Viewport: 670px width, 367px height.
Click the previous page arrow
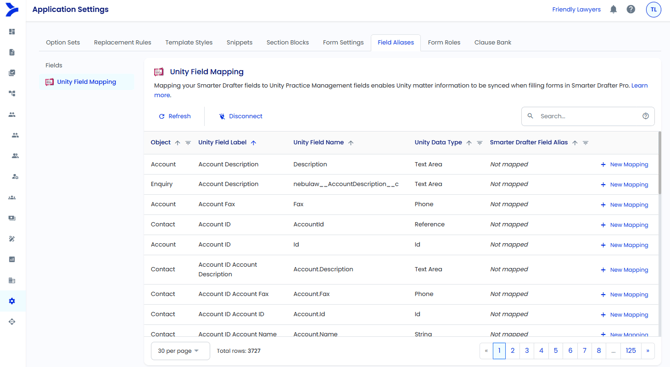coord(486,351)
